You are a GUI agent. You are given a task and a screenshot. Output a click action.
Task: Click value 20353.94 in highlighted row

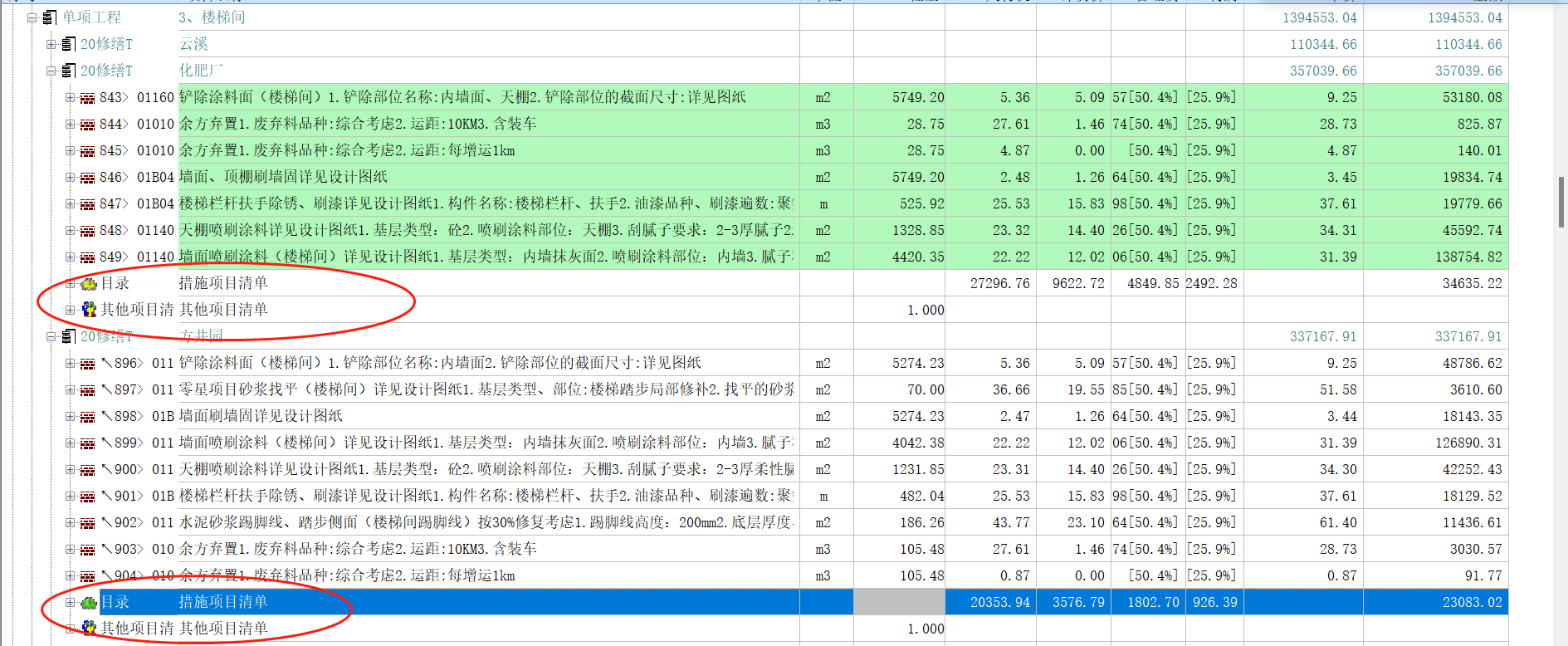999,602
